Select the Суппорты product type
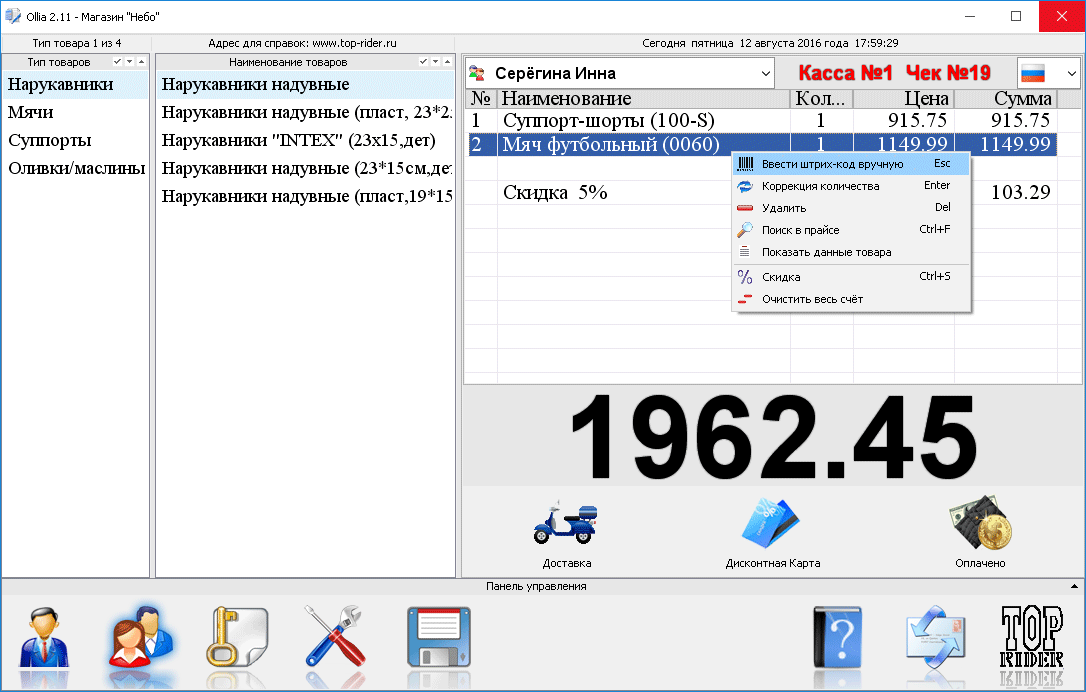 click(x=75, y=141)
